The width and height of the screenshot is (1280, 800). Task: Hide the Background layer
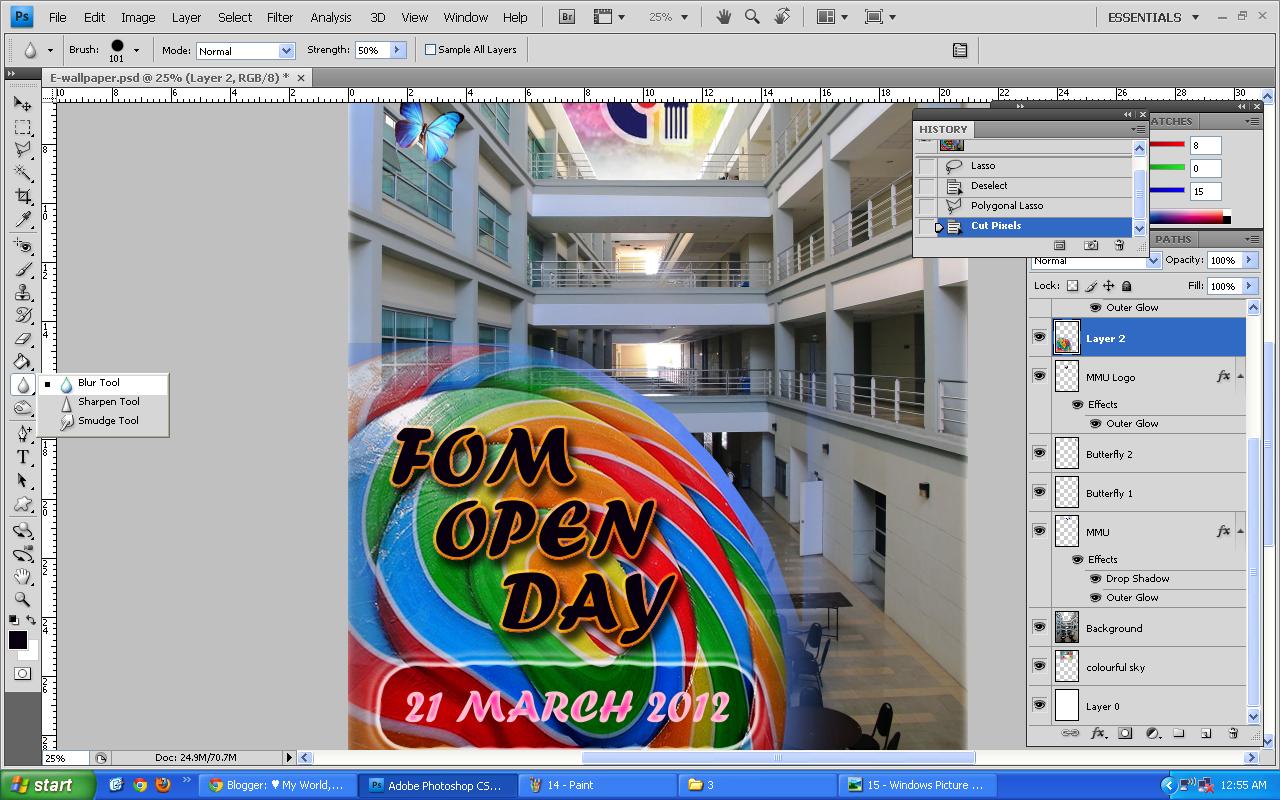click(1039, 627)
